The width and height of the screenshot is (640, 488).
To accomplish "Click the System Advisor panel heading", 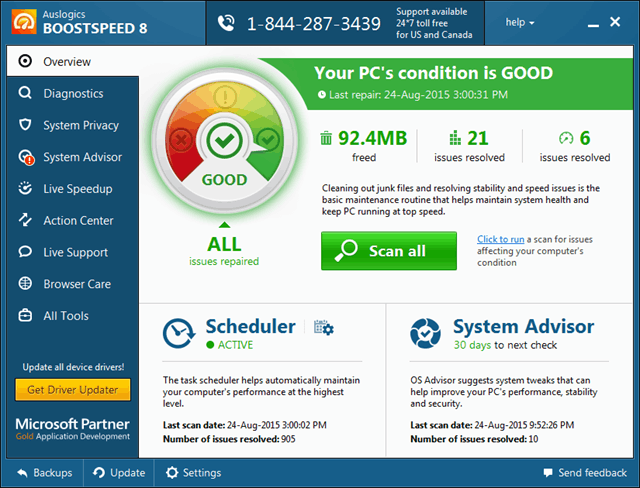I will 523,326.
